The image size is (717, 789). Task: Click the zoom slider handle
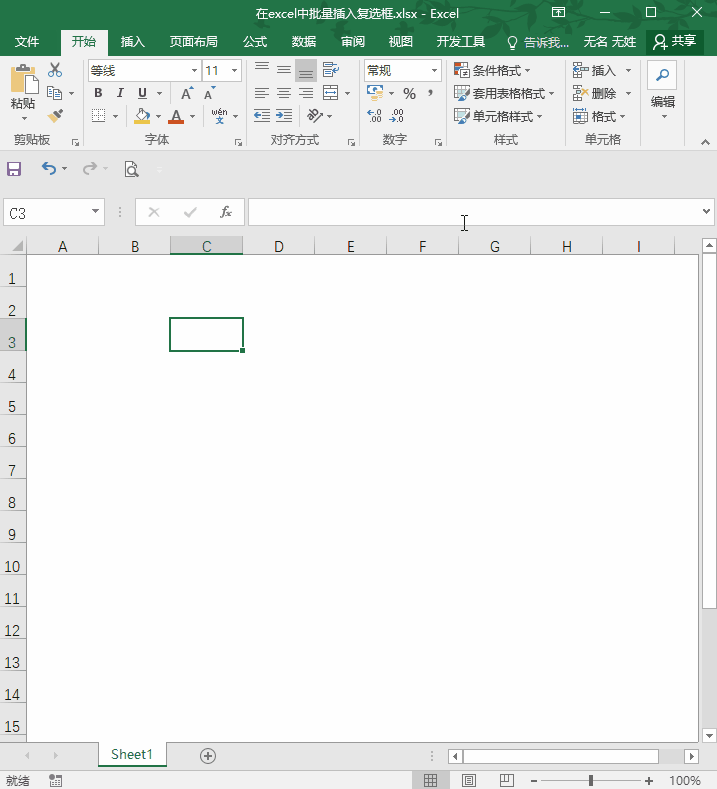591,780
